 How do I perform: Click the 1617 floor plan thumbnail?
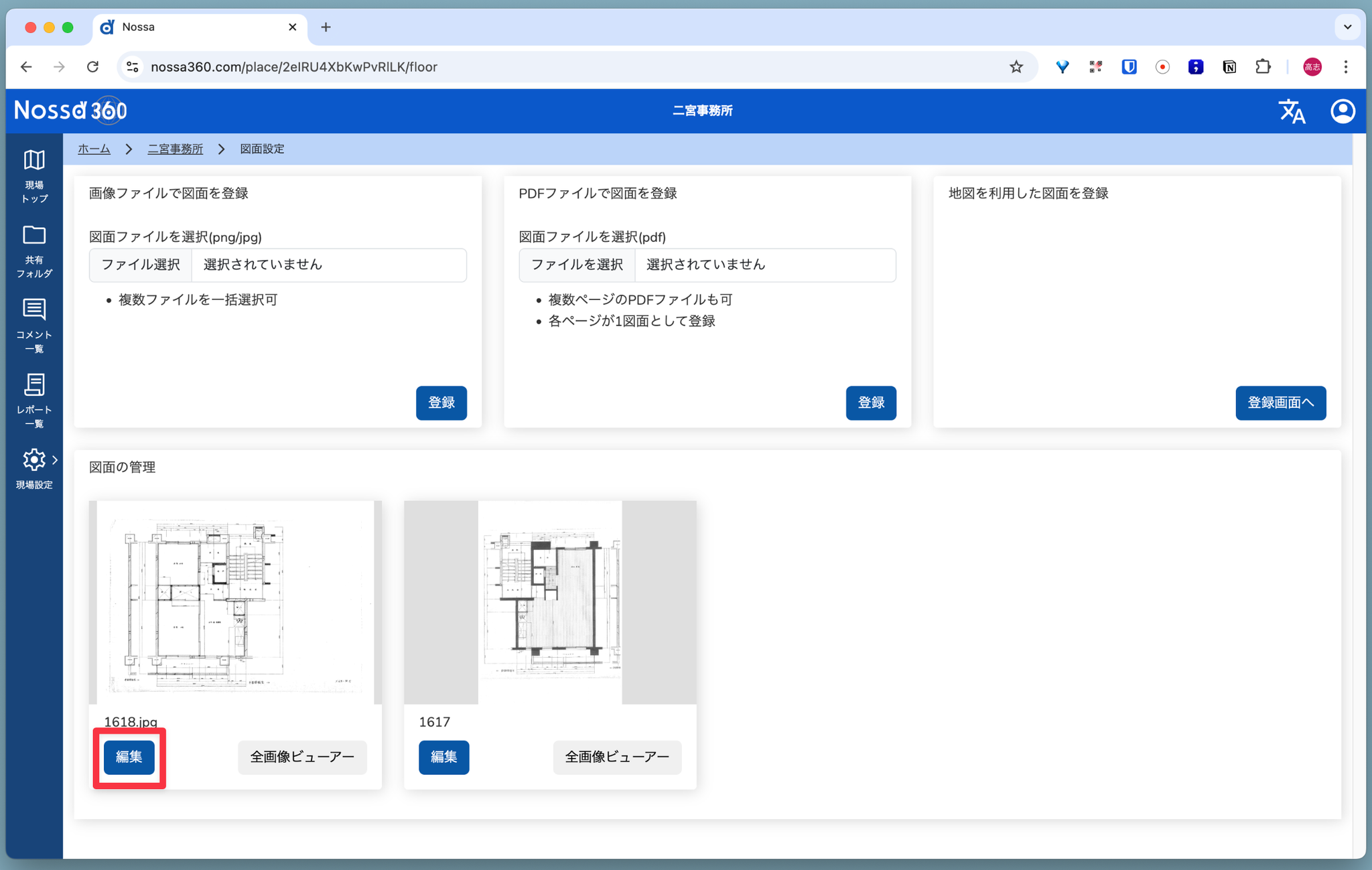tap(549, 602)
